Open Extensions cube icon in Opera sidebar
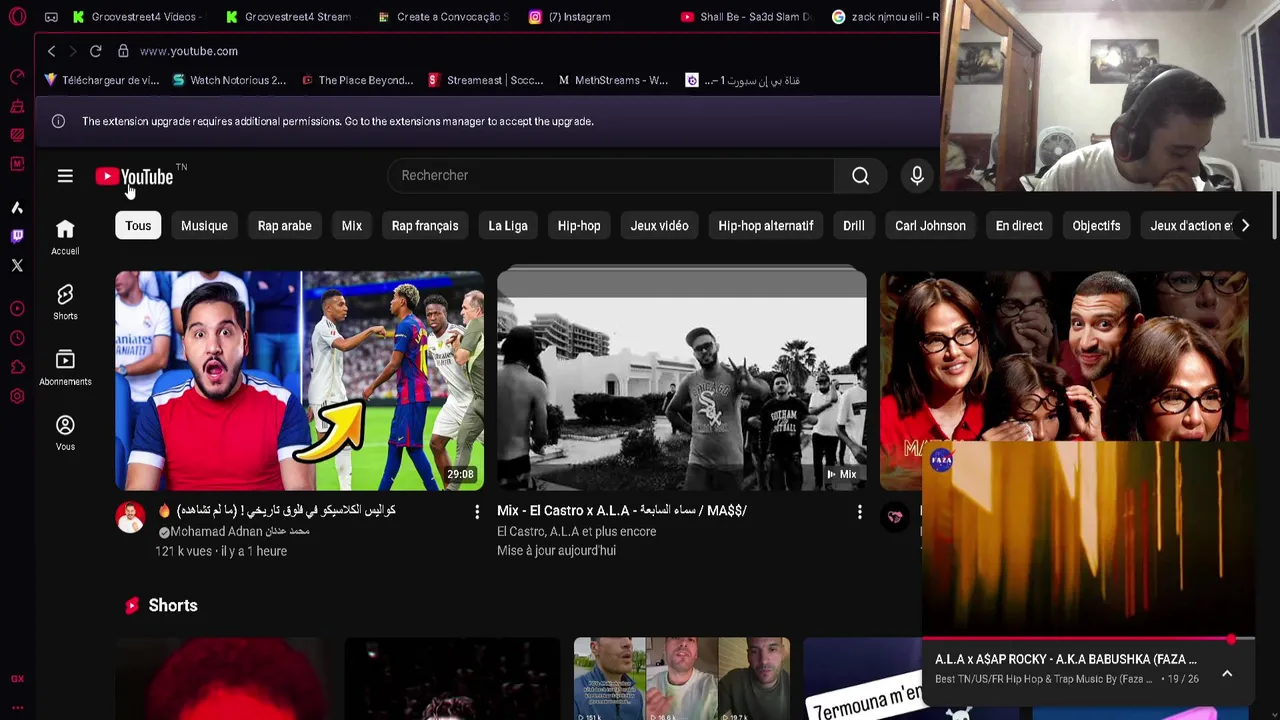Viewport: 1280px width, 720px height. point(17,367)
